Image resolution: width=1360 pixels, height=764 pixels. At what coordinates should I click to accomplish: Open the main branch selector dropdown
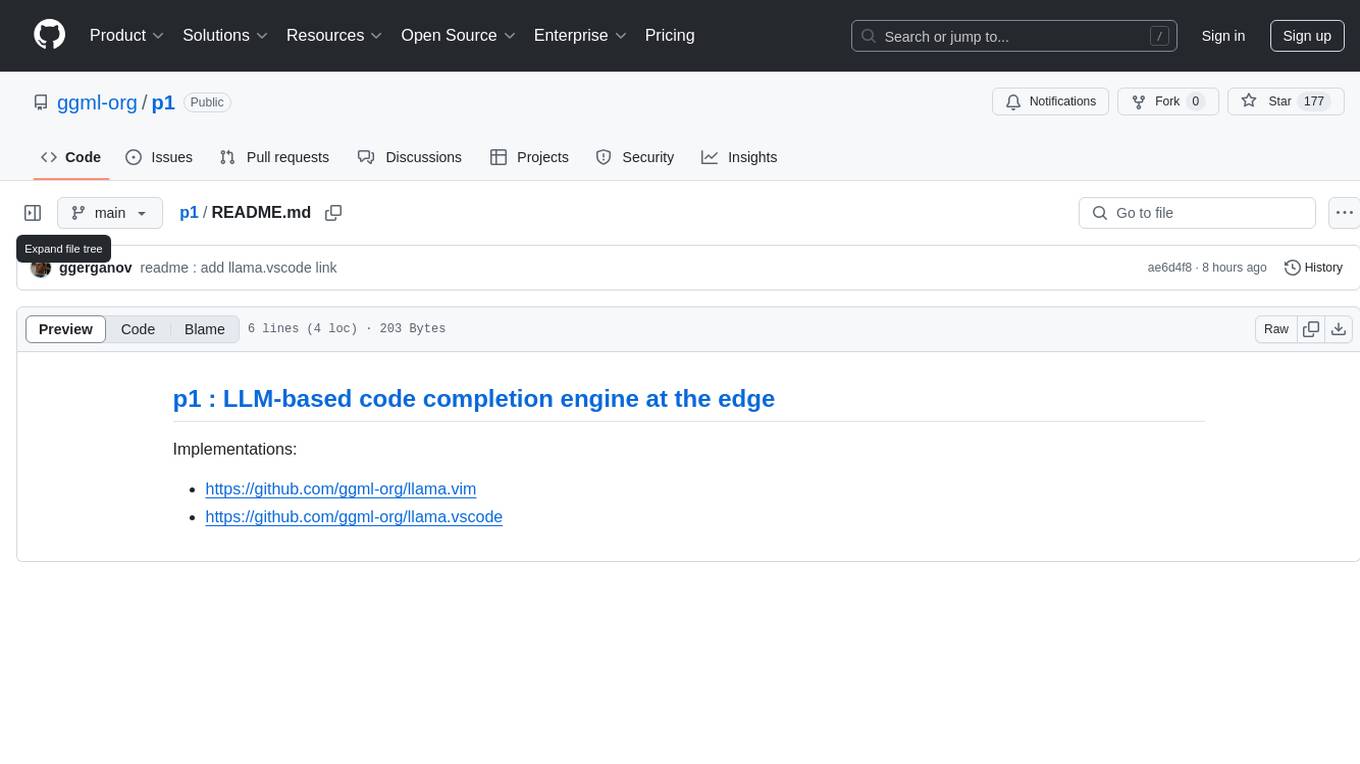pos(110,213)
